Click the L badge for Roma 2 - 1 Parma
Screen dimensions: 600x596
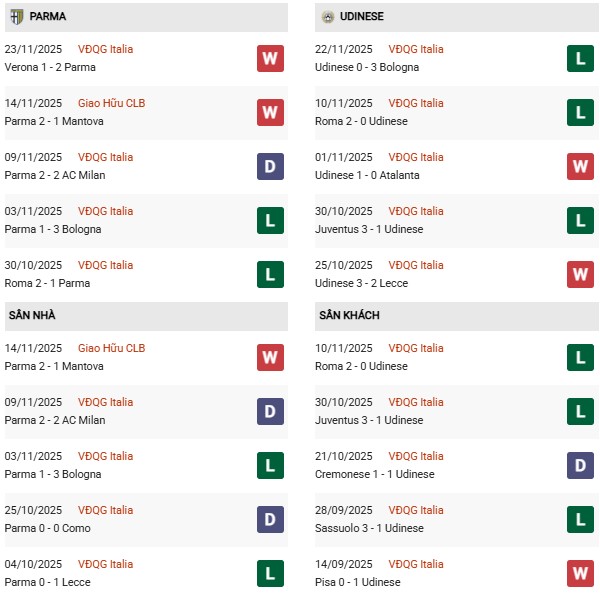click(270, 274)
